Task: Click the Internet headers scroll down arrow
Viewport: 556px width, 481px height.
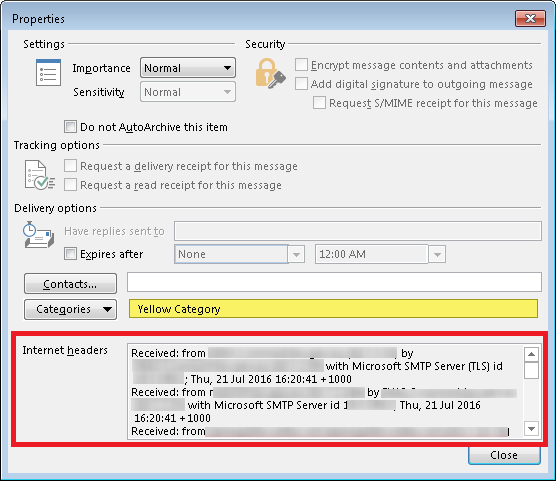Action: [x=531, y=429]
